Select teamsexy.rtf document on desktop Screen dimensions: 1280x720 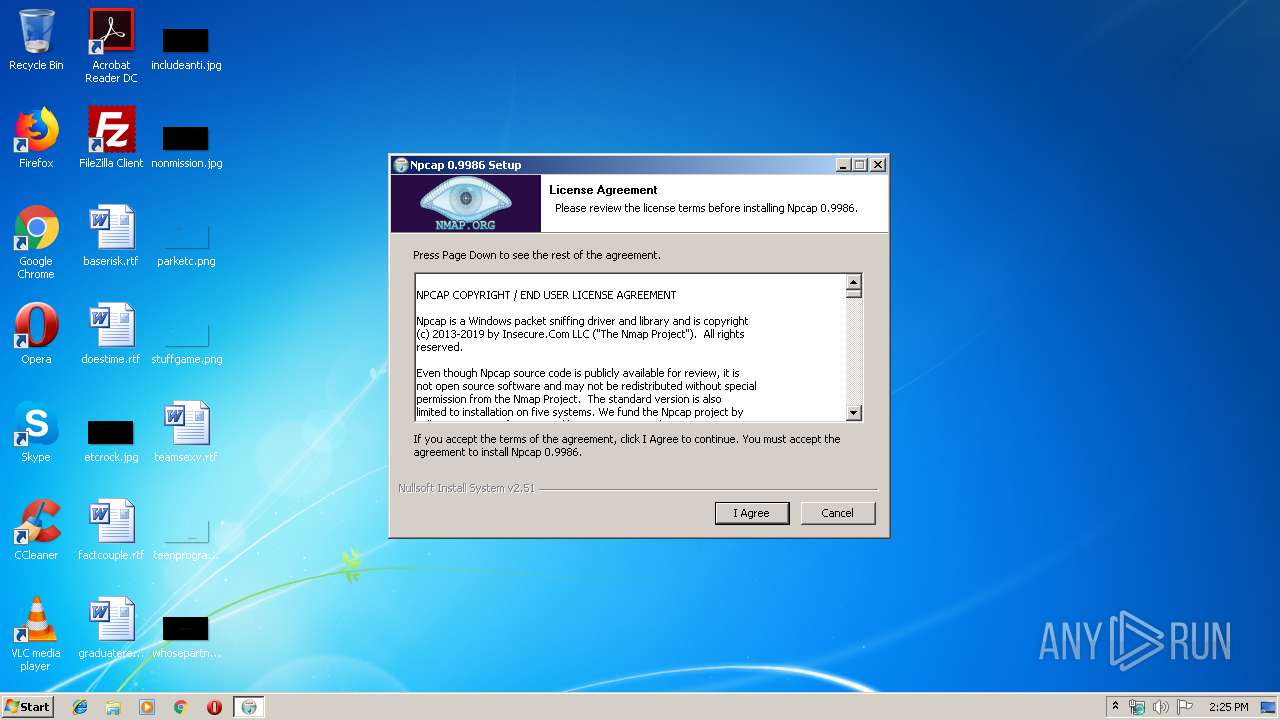coord(186,432)
